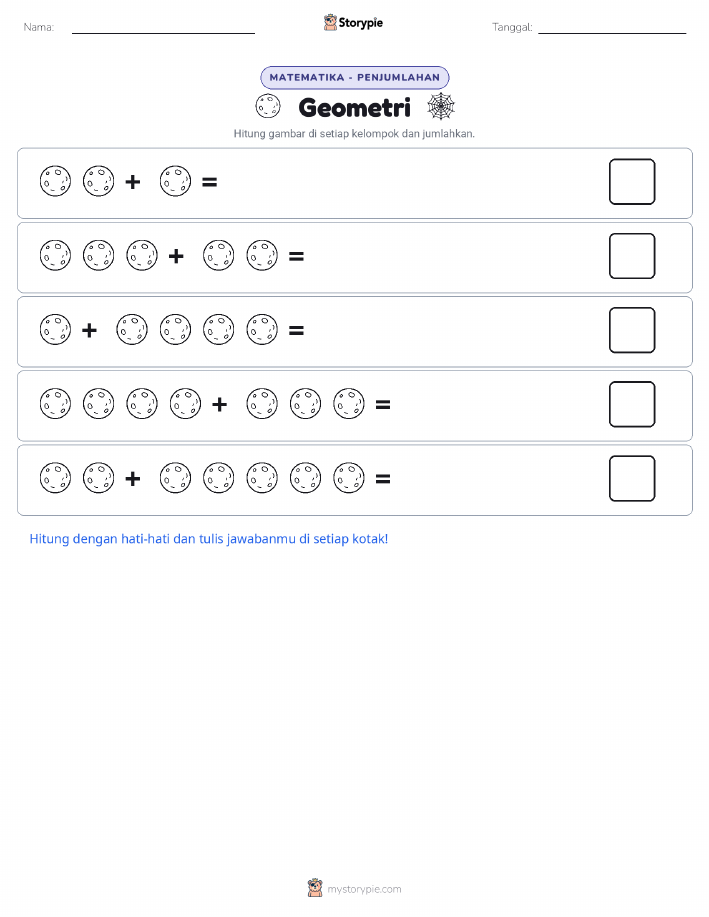Click the moon icon left of Geometri title
The image size is (709, 917).
pos(268,106)
